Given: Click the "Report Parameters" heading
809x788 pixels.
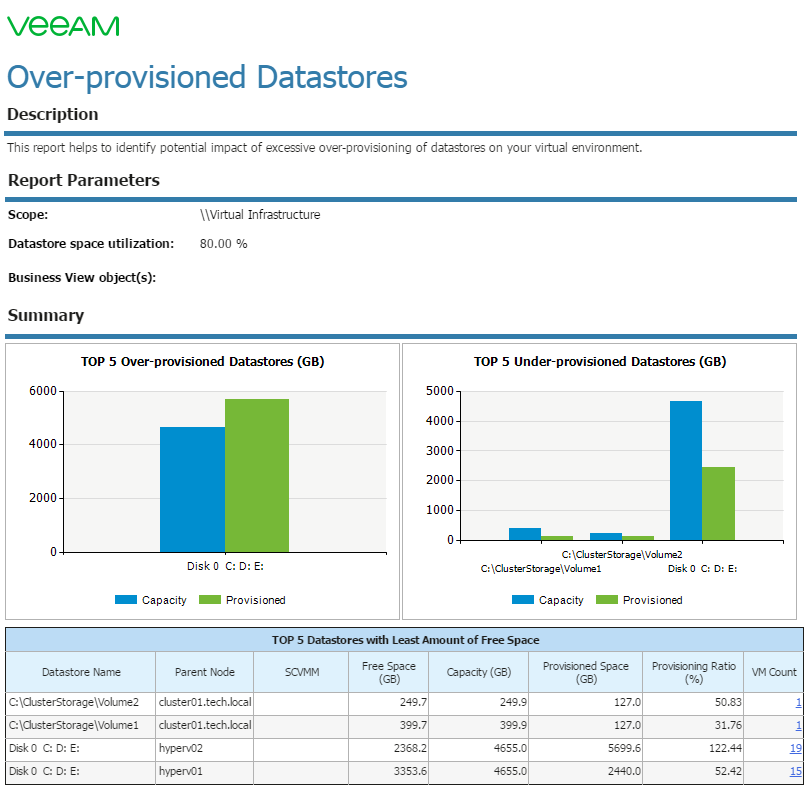Looking at the screenshot, I should (x=84, y=180).
